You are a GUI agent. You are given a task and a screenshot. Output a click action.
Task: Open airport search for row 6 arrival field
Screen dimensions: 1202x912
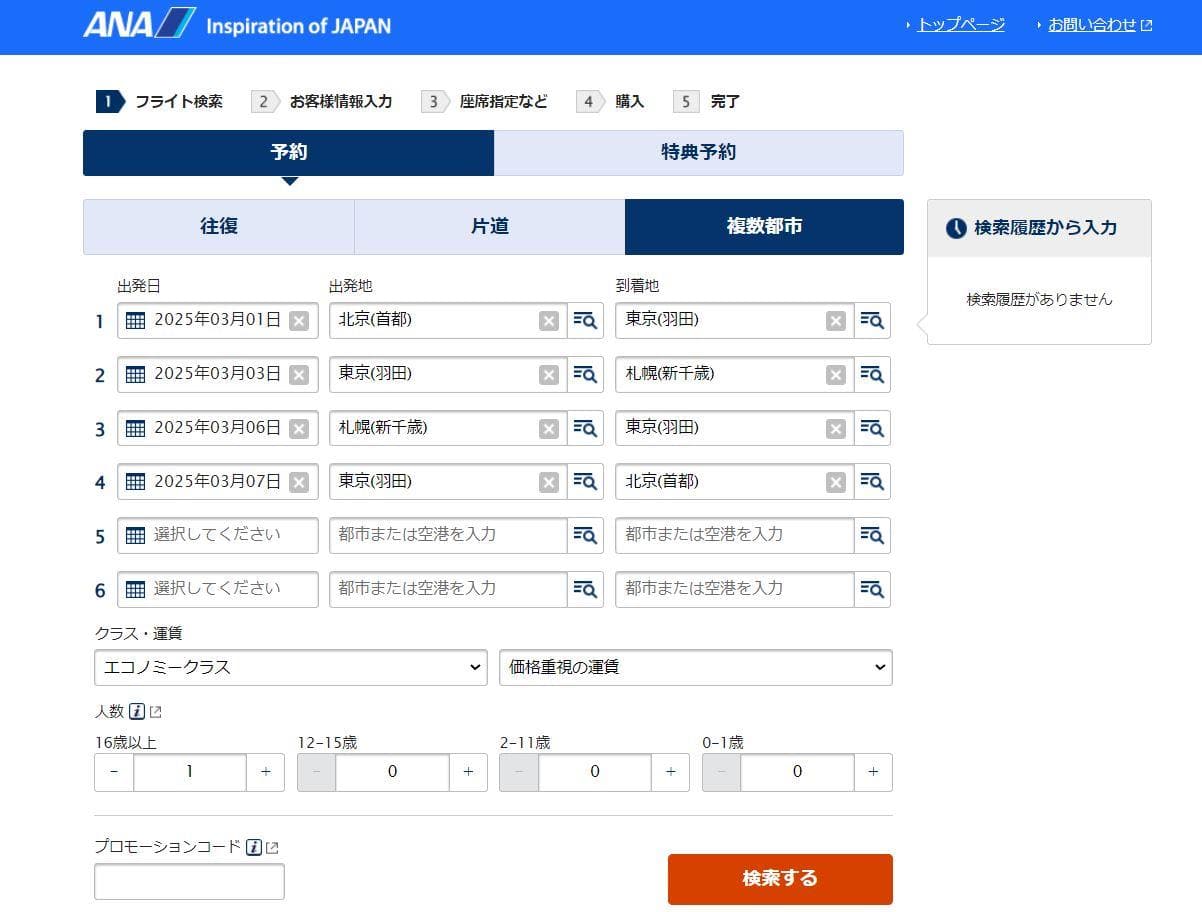point(872,589)
